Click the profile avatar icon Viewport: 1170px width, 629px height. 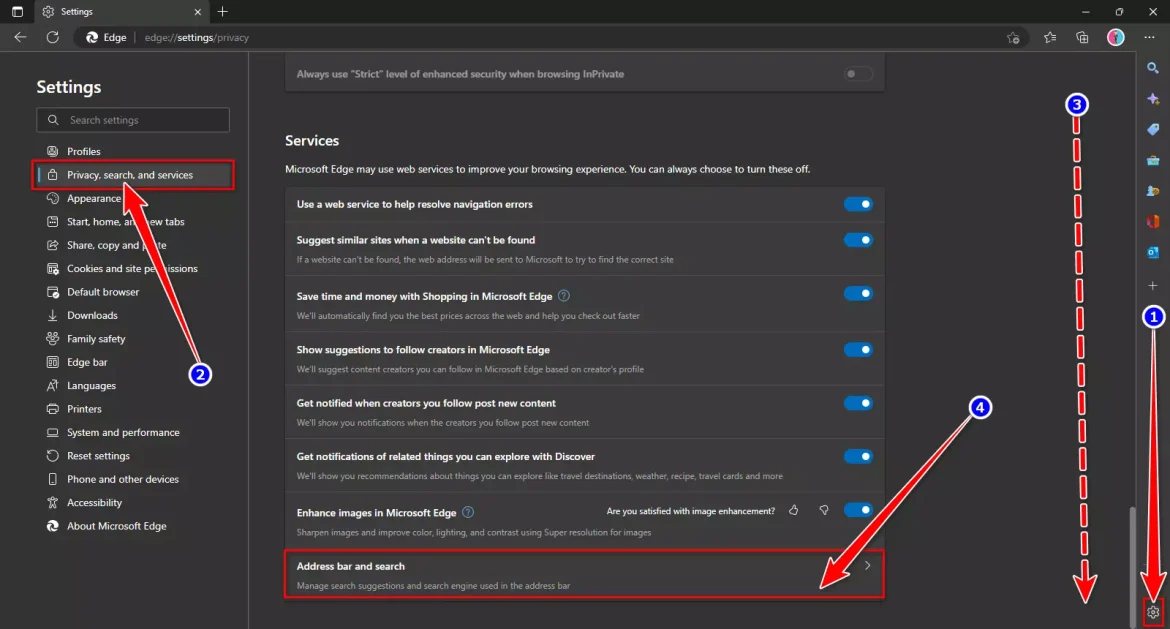1116,37
